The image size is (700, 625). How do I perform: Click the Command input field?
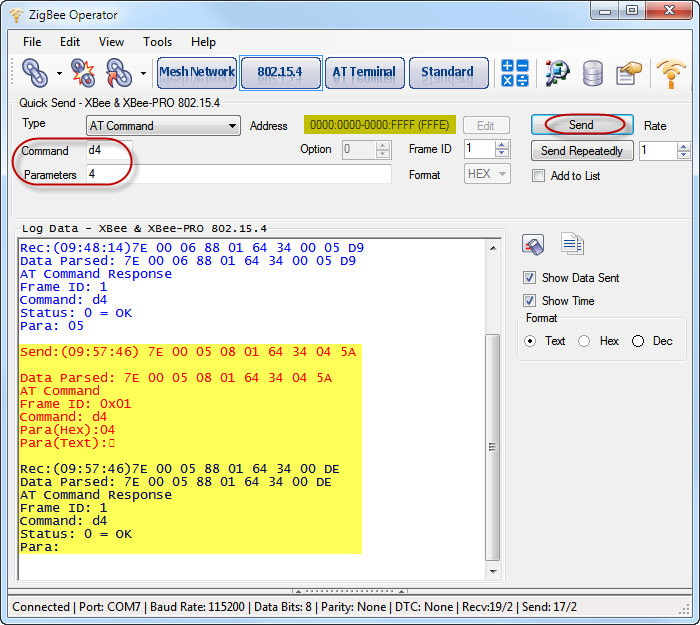[x=109, y=150]
